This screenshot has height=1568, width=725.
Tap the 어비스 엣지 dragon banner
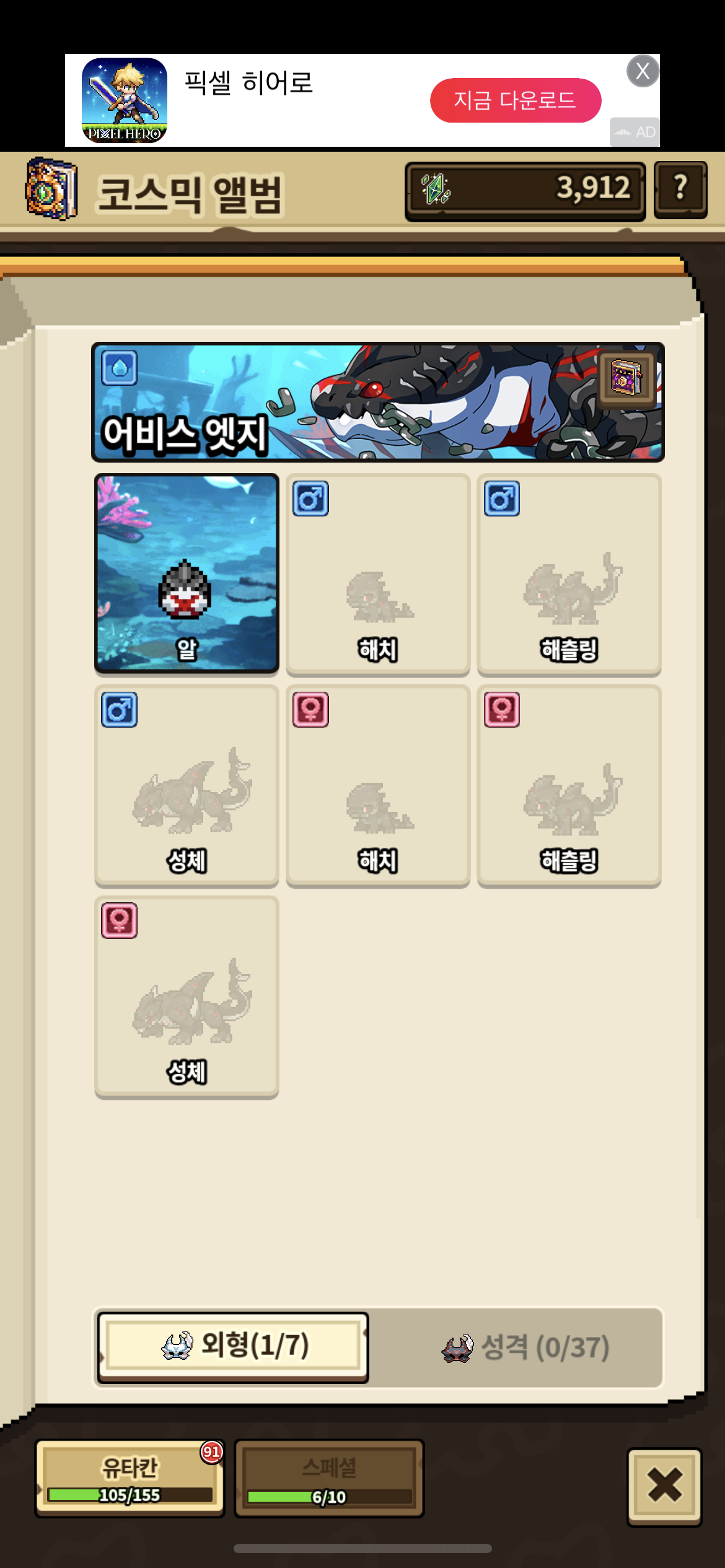pos(378,402)
